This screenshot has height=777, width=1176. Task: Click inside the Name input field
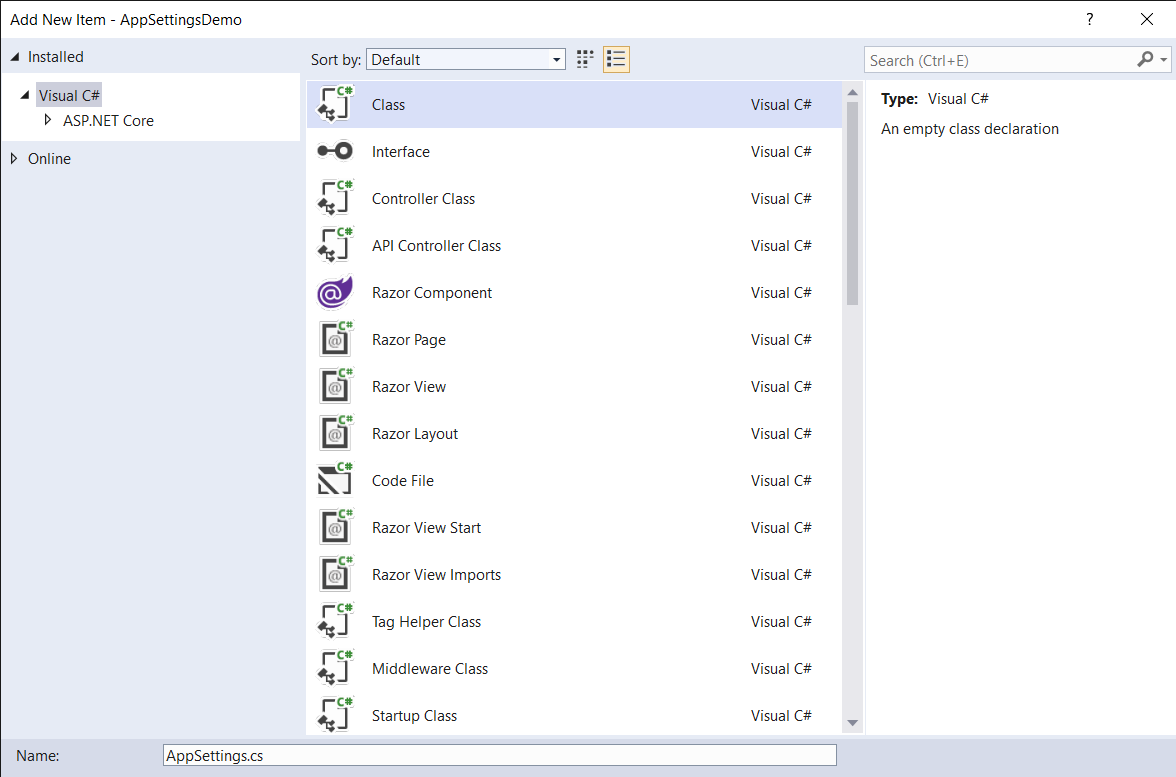pos(500,755)
